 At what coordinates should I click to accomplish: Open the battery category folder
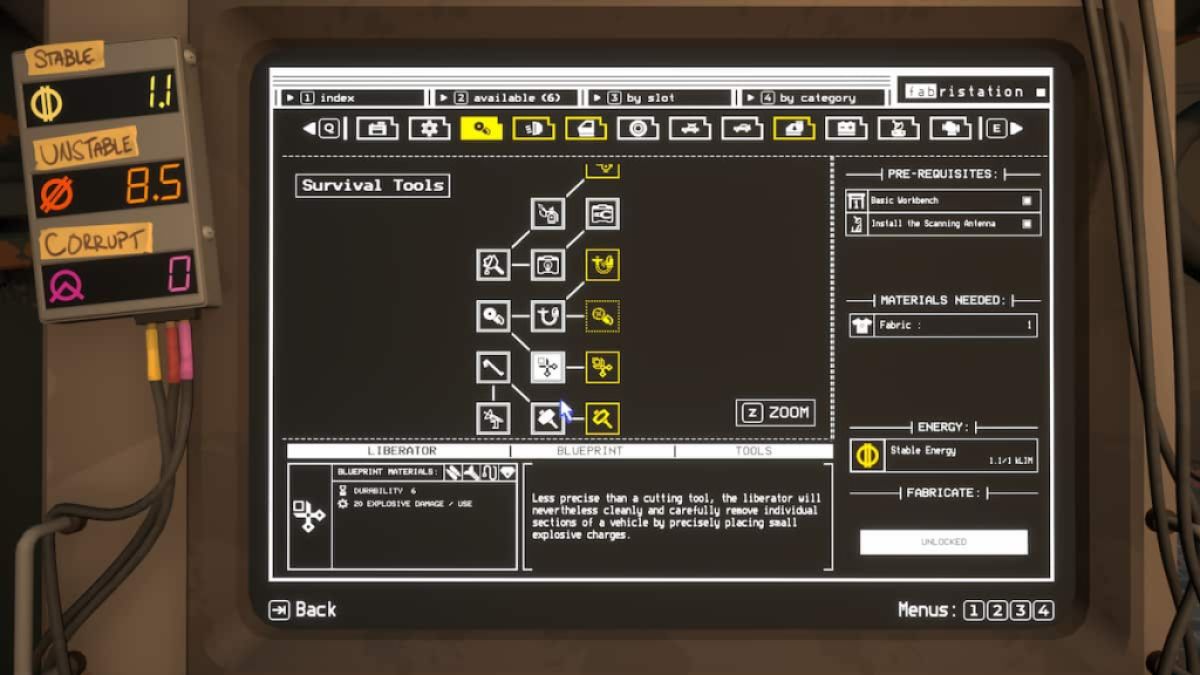846,128
